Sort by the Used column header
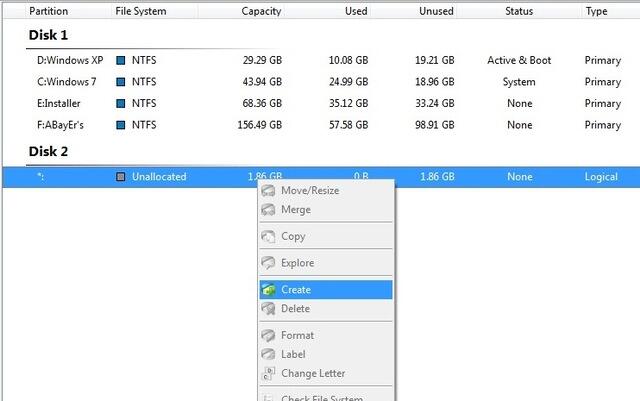 click(356, 11)
